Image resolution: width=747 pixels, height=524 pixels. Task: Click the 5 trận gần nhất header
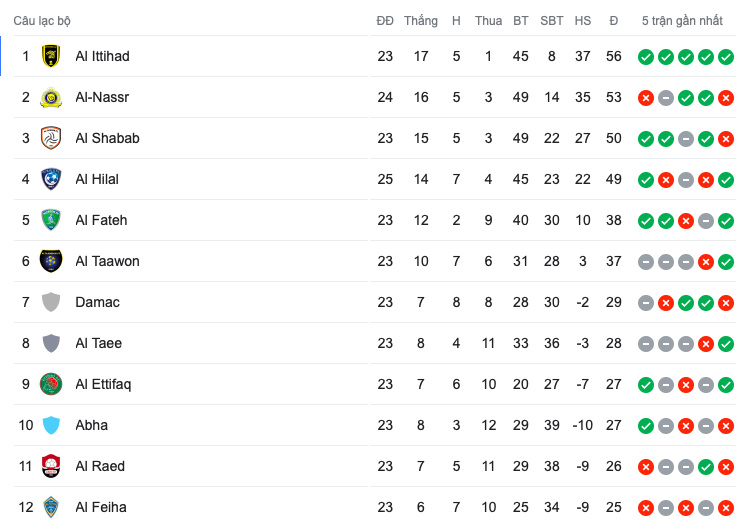point(682,21)
